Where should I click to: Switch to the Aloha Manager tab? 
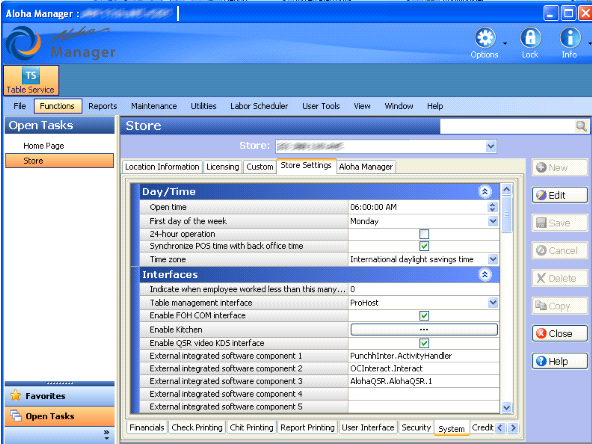point(366,167)
